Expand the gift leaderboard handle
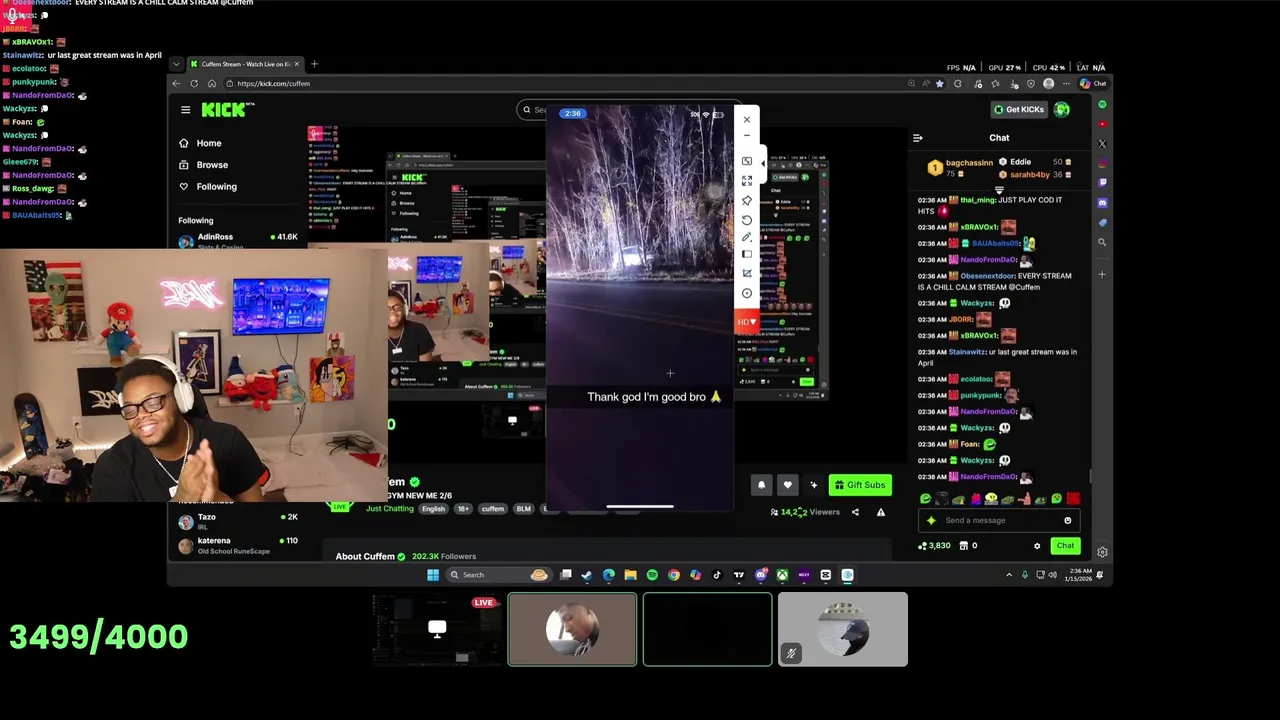This screenshot has width=1280, height=720. (x=999, y=189)
